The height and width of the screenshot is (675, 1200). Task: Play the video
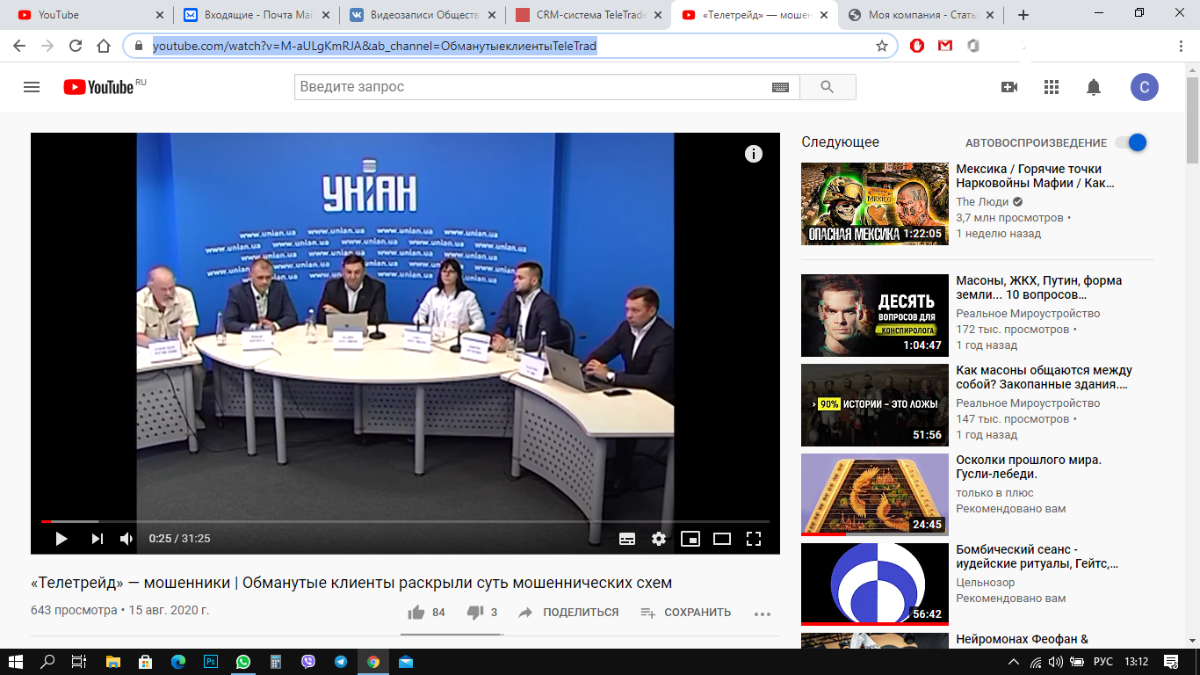pos(61,538)
